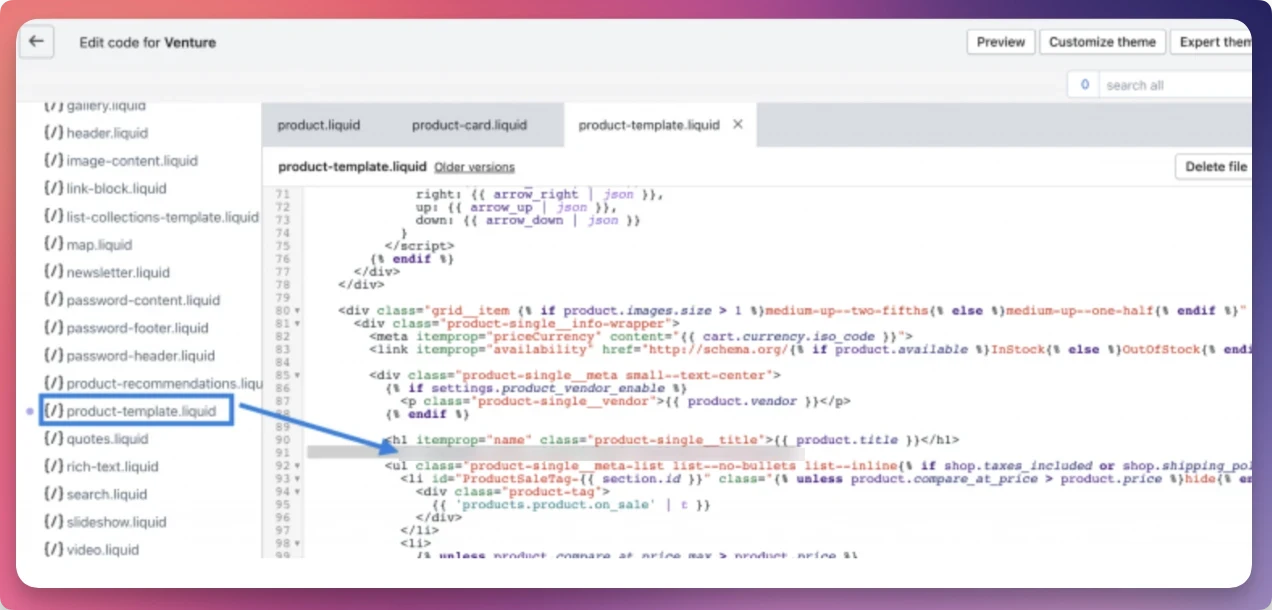Switch to the product-card.liquid tab
This screenshot has height=610, width=1272.
pos(469,125)
